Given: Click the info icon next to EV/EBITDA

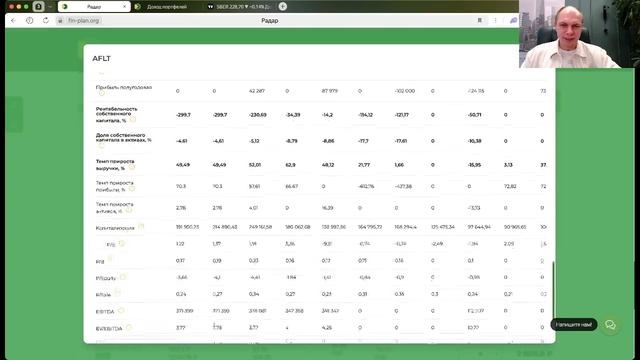Looking at the screenshot, I should 129,327.
